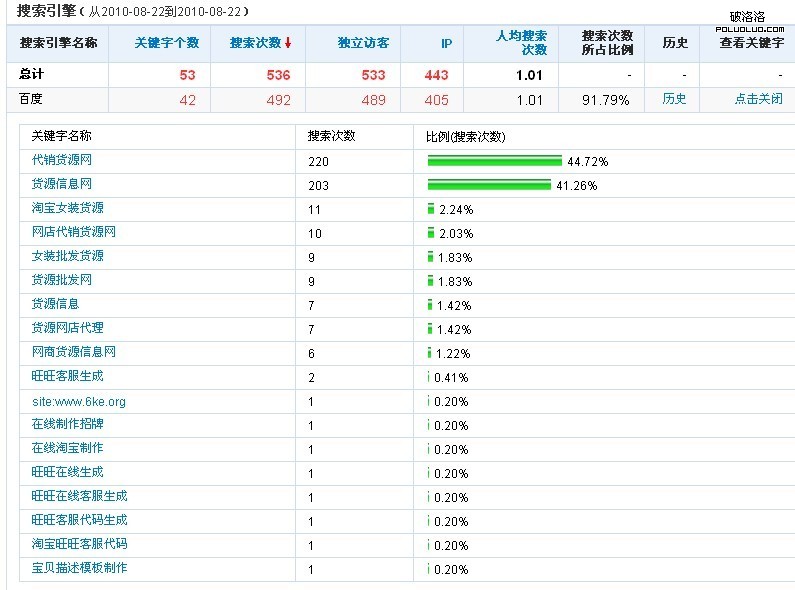
Task: Sort by 人均搜索次数 column header
Action: [521, 43]
